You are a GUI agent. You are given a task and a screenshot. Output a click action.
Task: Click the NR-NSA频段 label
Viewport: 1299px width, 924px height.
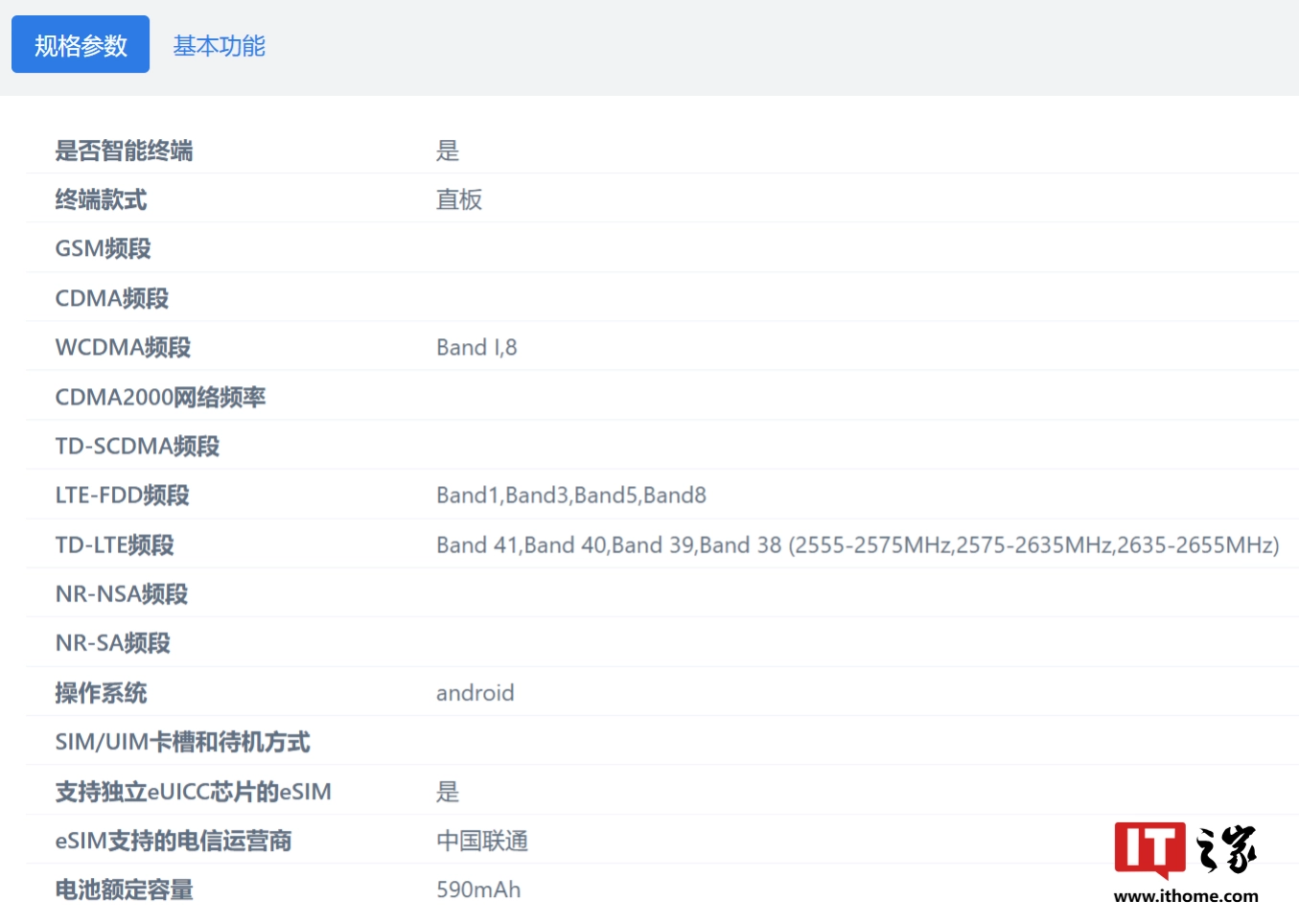click(121, 593)
